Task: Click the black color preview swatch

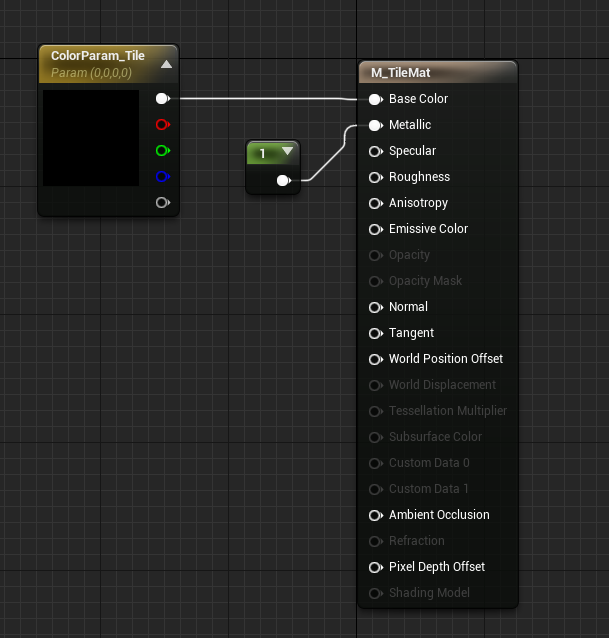Action: point(91,138)
